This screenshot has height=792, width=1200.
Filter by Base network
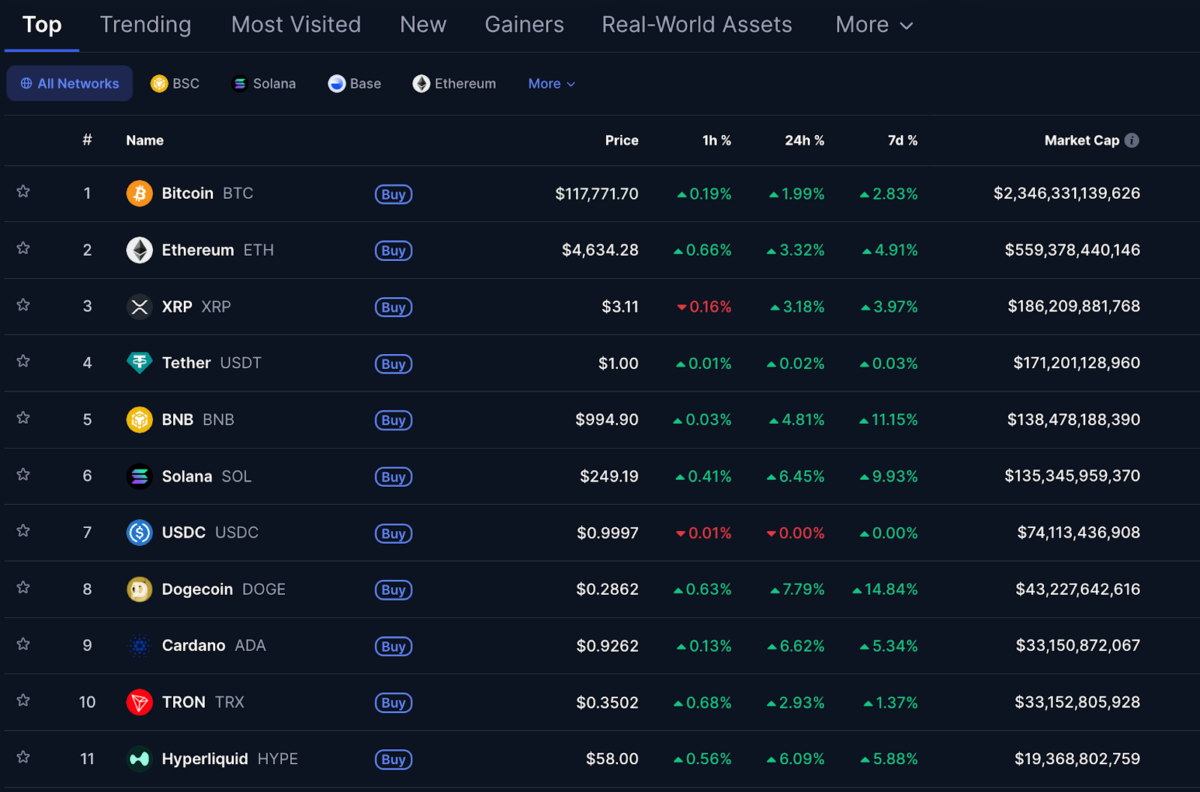[355, 84]
